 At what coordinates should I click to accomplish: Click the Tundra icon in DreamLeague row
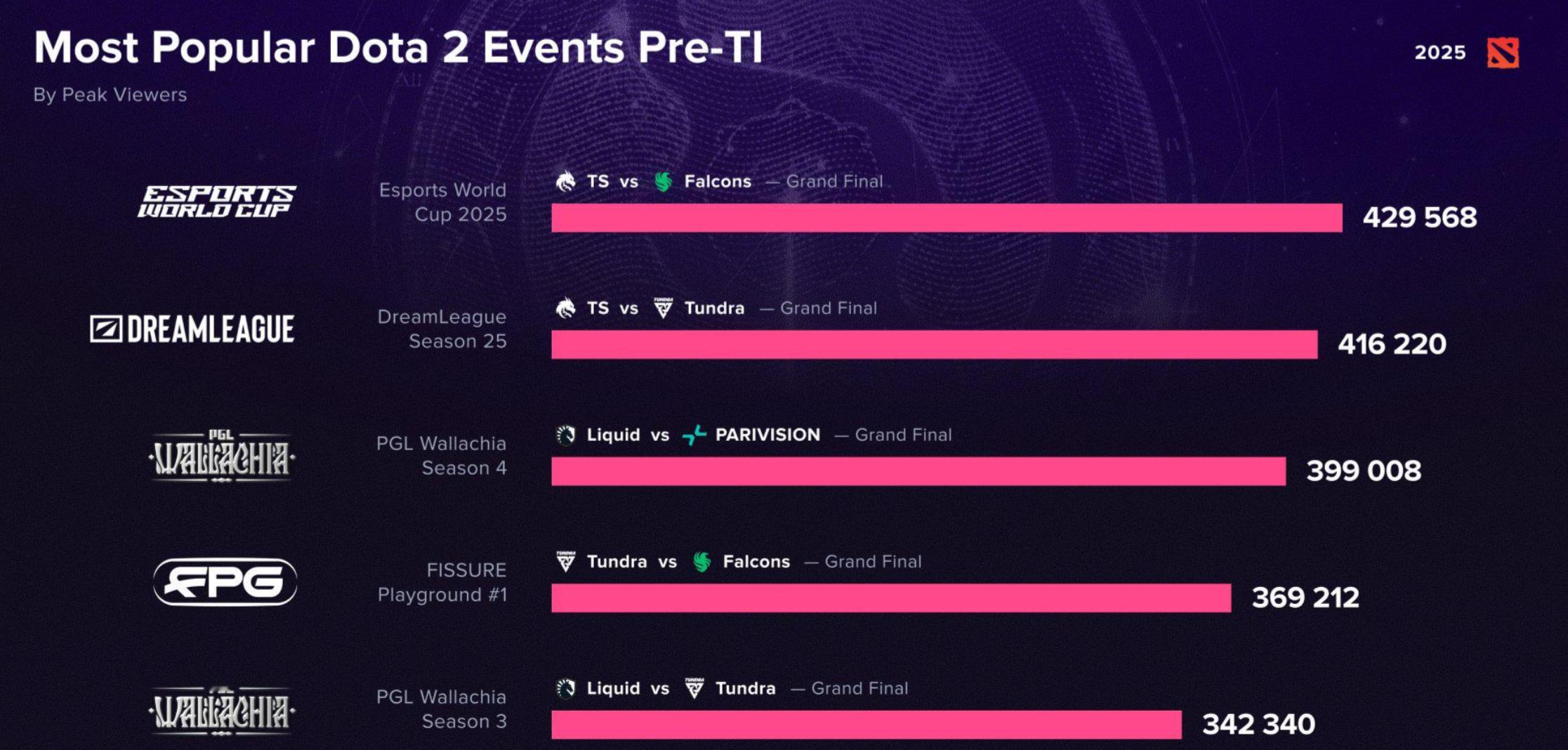(x=663, y=308)
